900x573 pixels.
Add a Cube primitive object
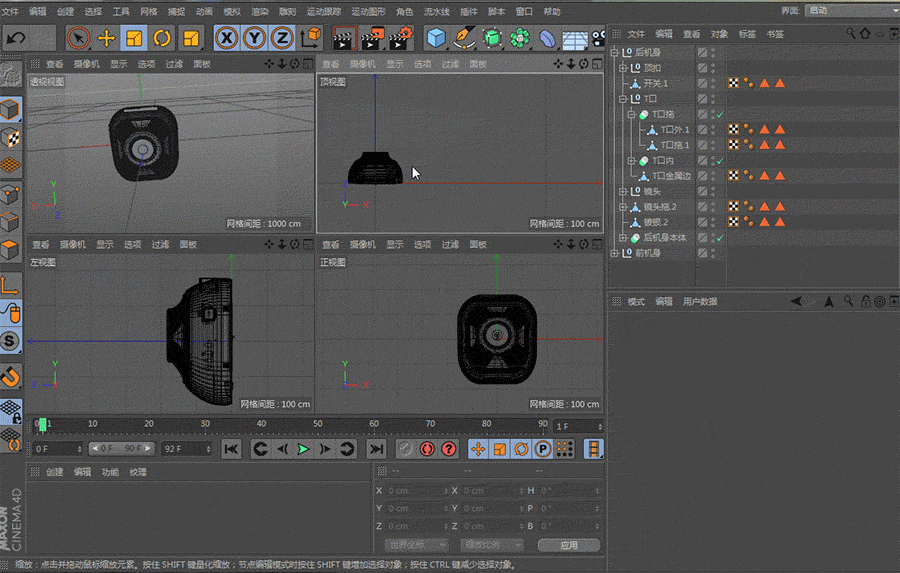[436, 38]
